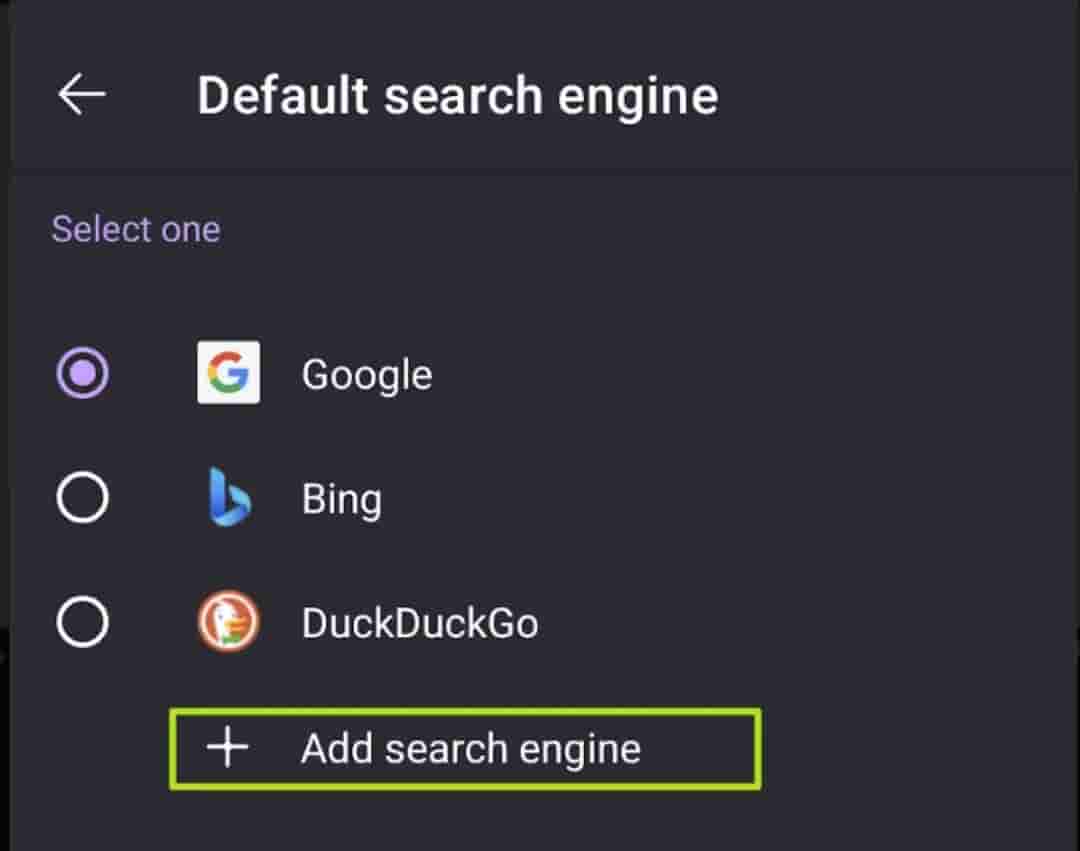Click the 'Google' text label
The image size is (1080, 851).
click(367, 375)
